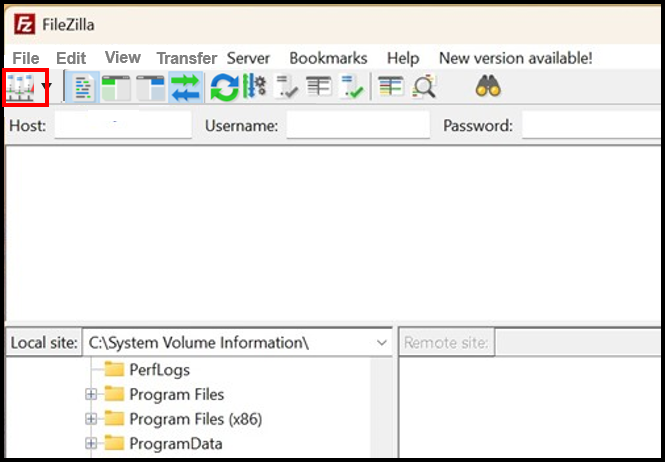
Task: Focus the Host input field
Action: [123, 125]
